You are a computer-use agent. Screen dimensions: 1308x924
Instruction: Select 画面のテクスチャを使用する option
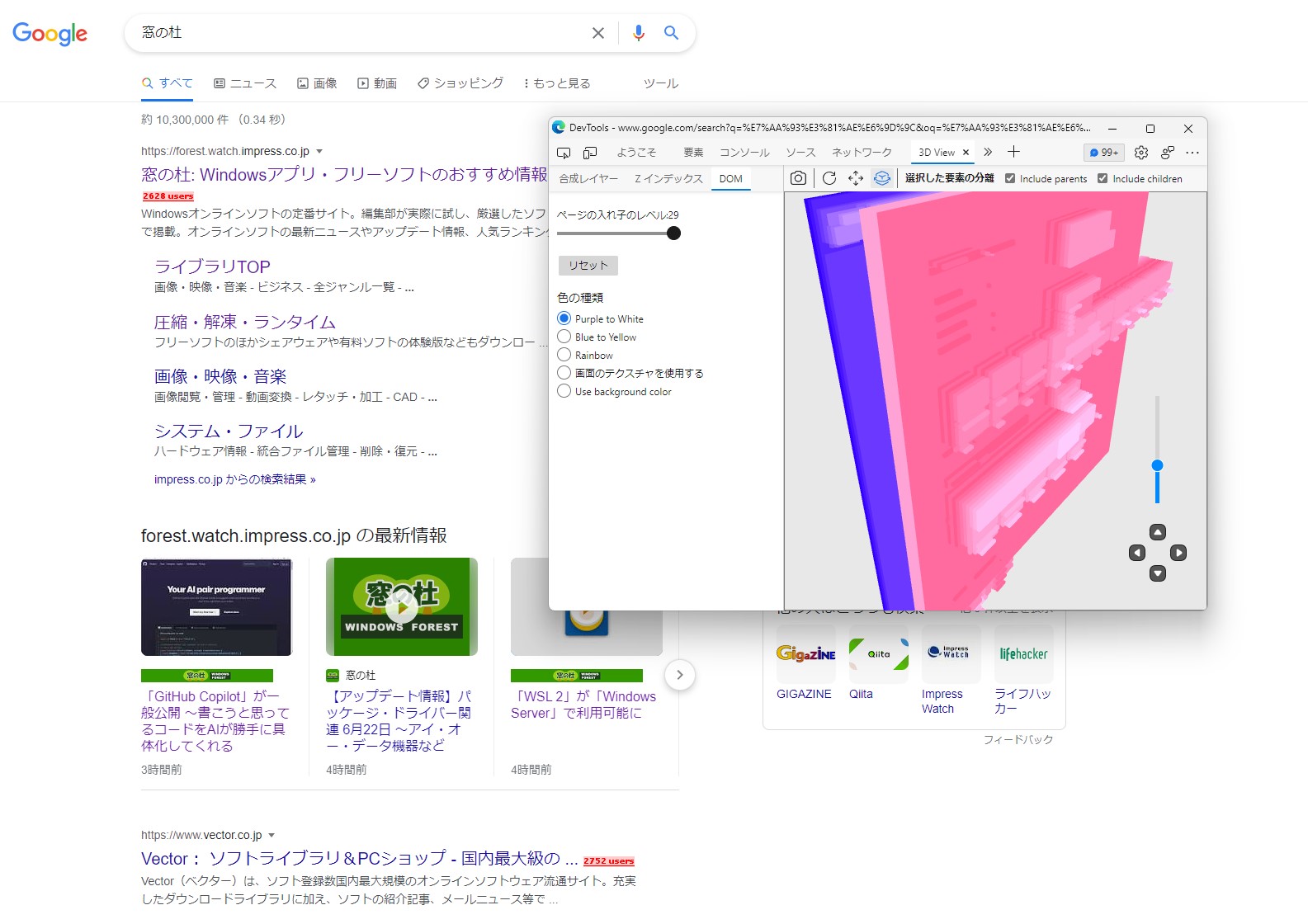(564, 373)
